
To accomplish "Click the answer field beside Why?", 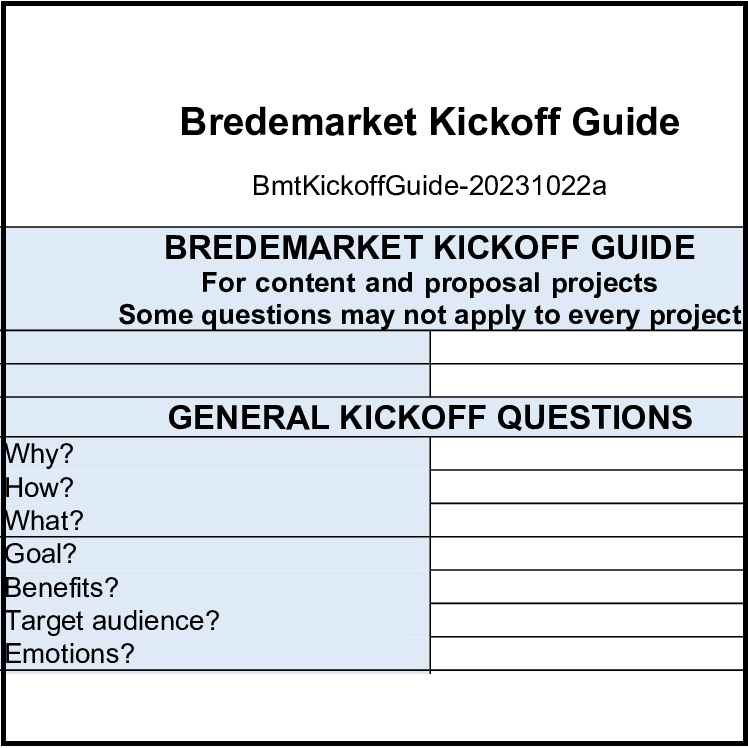I will 588,454.
